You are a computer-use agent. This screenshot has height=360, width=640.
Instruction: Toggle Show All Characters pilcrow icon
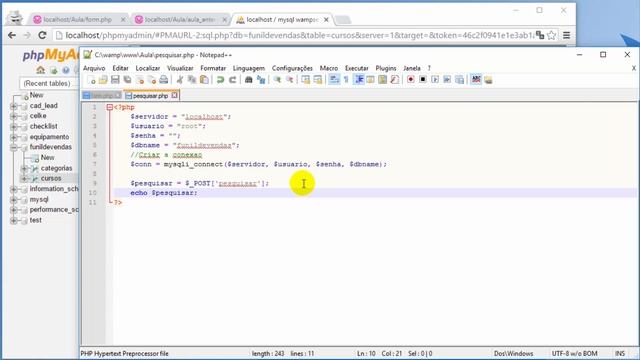[x=346, y=80]
